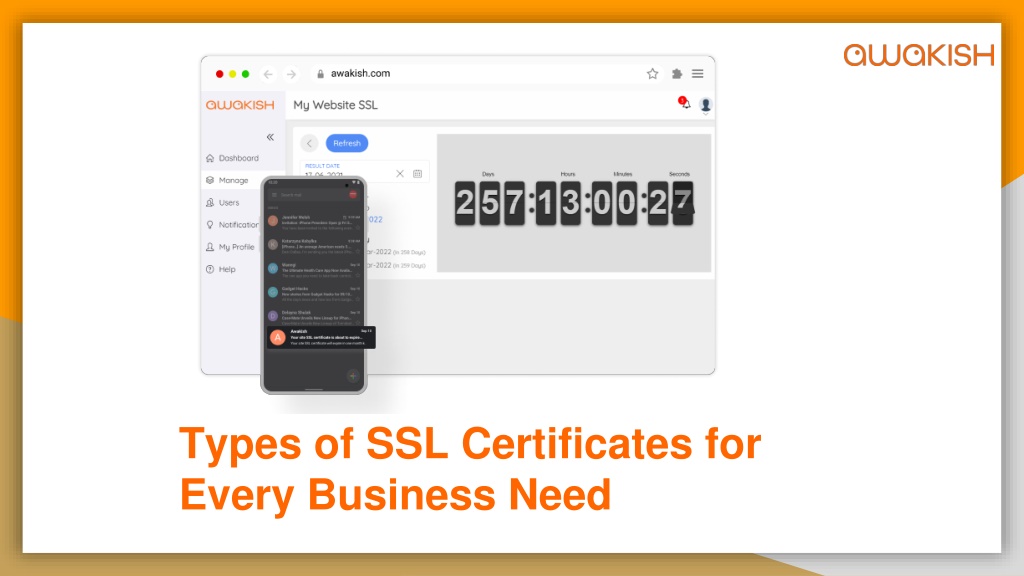
Task: Select Manage in the sidebar
Action: 227,180
